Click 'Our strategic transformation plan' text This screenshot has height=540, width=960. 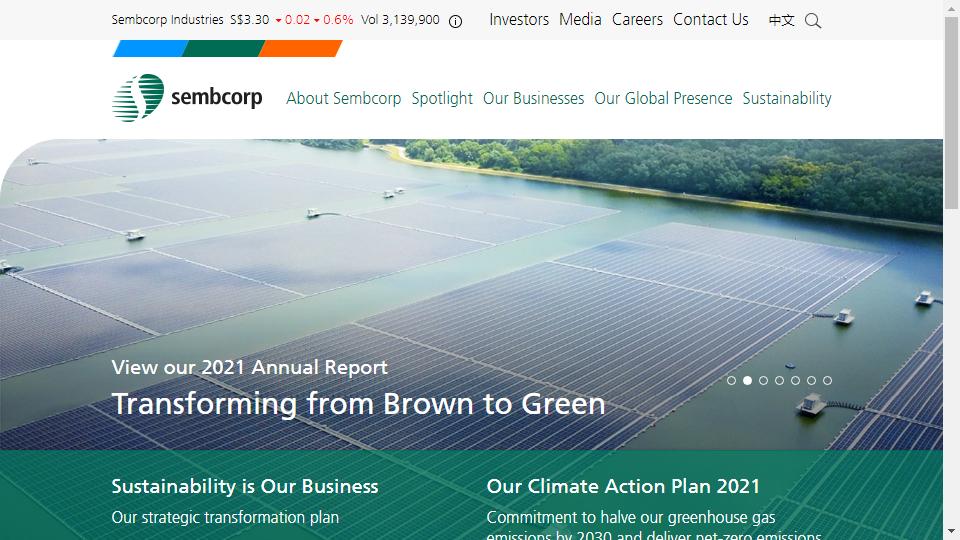click(x=225, y=517)
